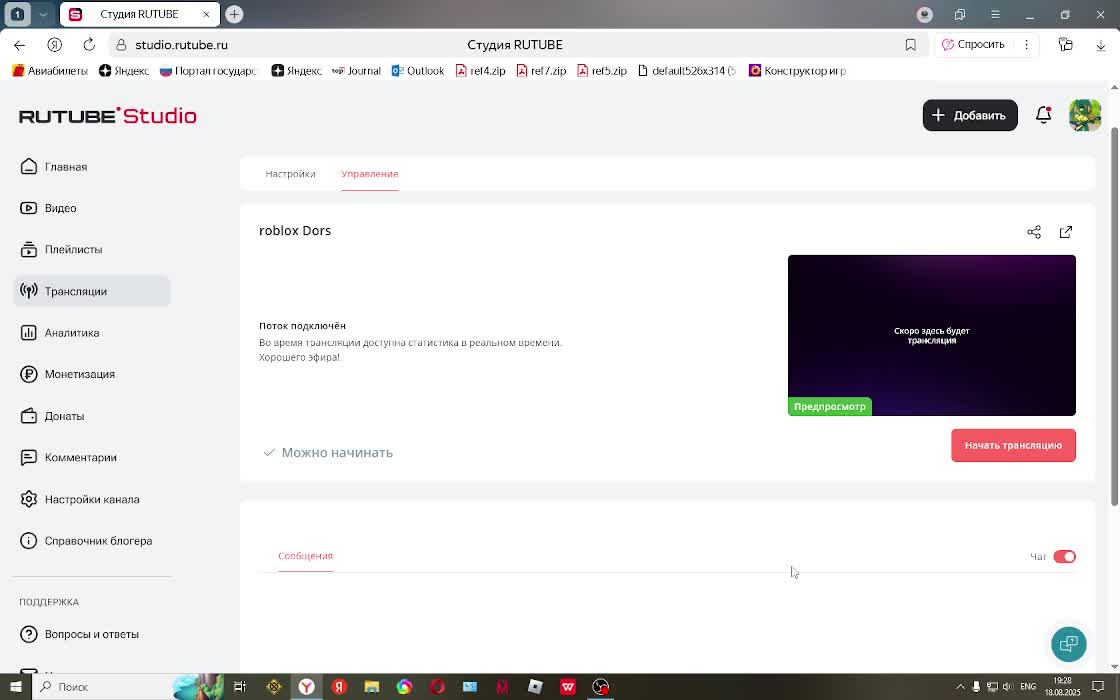Image resolution: width=1120 pixels, height=700 pixels.
Task: Open File Explorer from taskbar
Action: pyautogui.click(x=371, y=686)
